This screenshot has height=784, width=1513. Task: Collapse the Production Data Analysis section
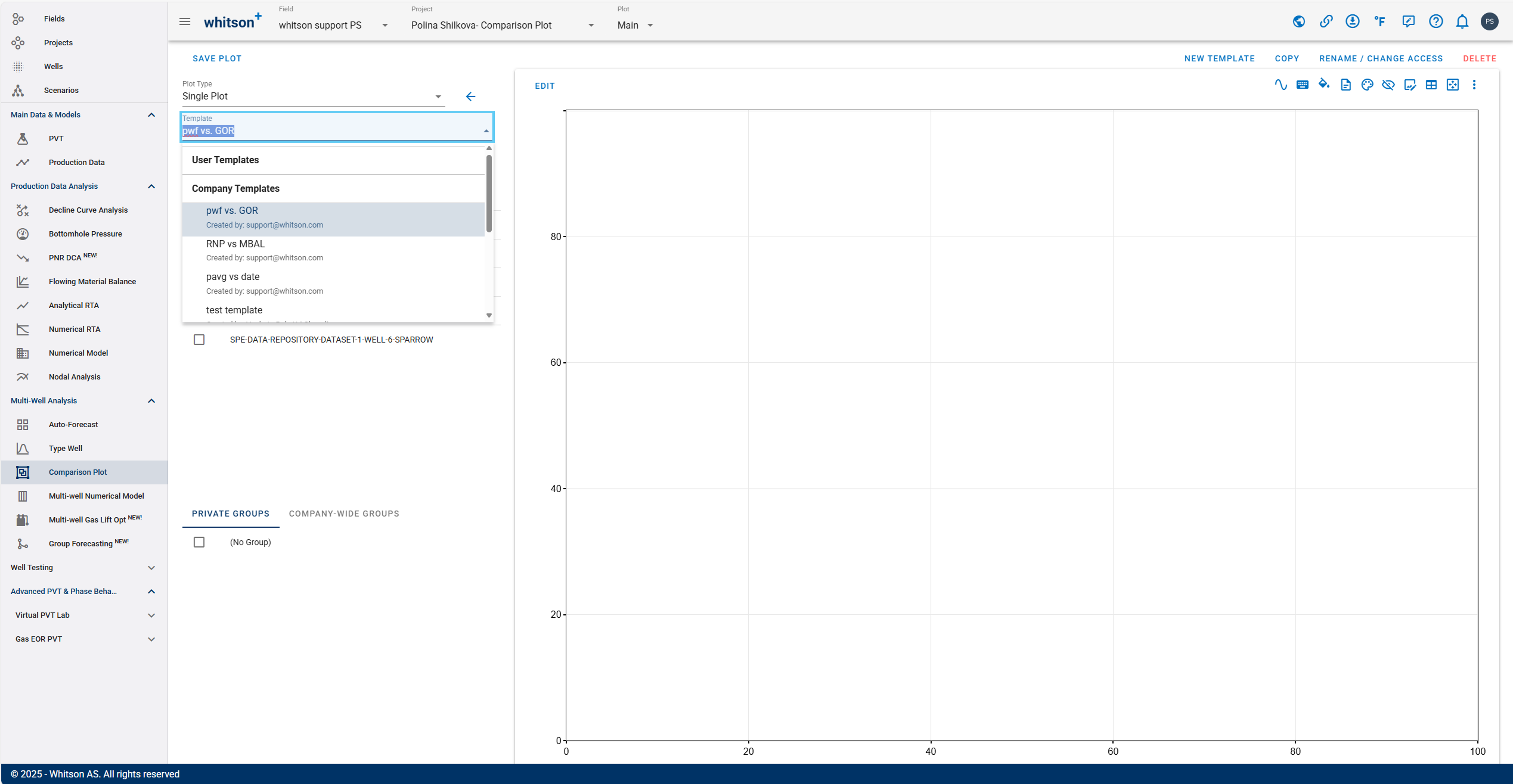tap(151, 187)
